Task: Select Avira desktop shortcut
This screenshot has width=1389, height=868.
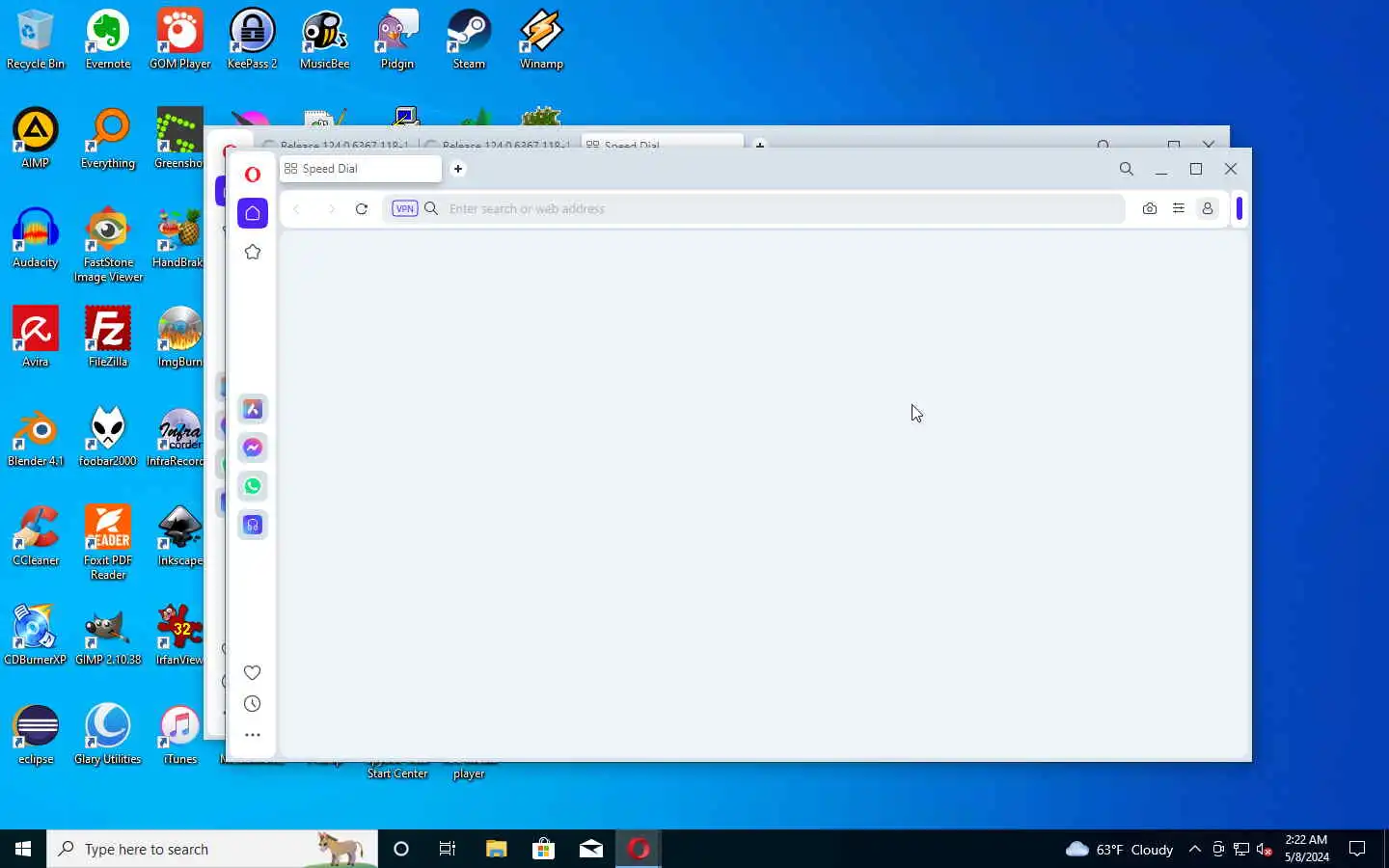Action: point(36,338)
